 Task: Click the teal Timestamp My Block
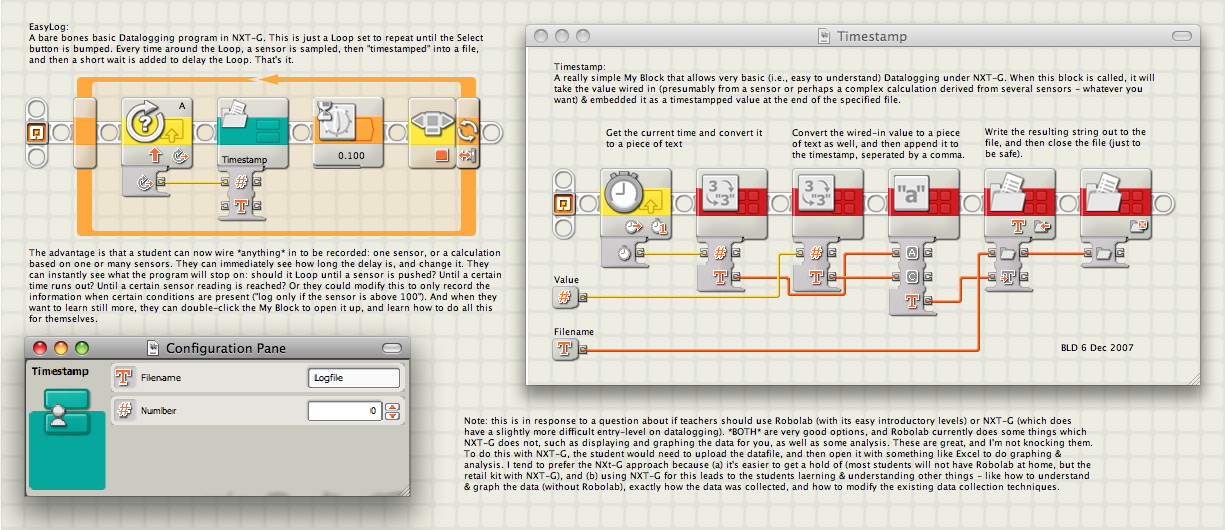[x=252, y=132]
